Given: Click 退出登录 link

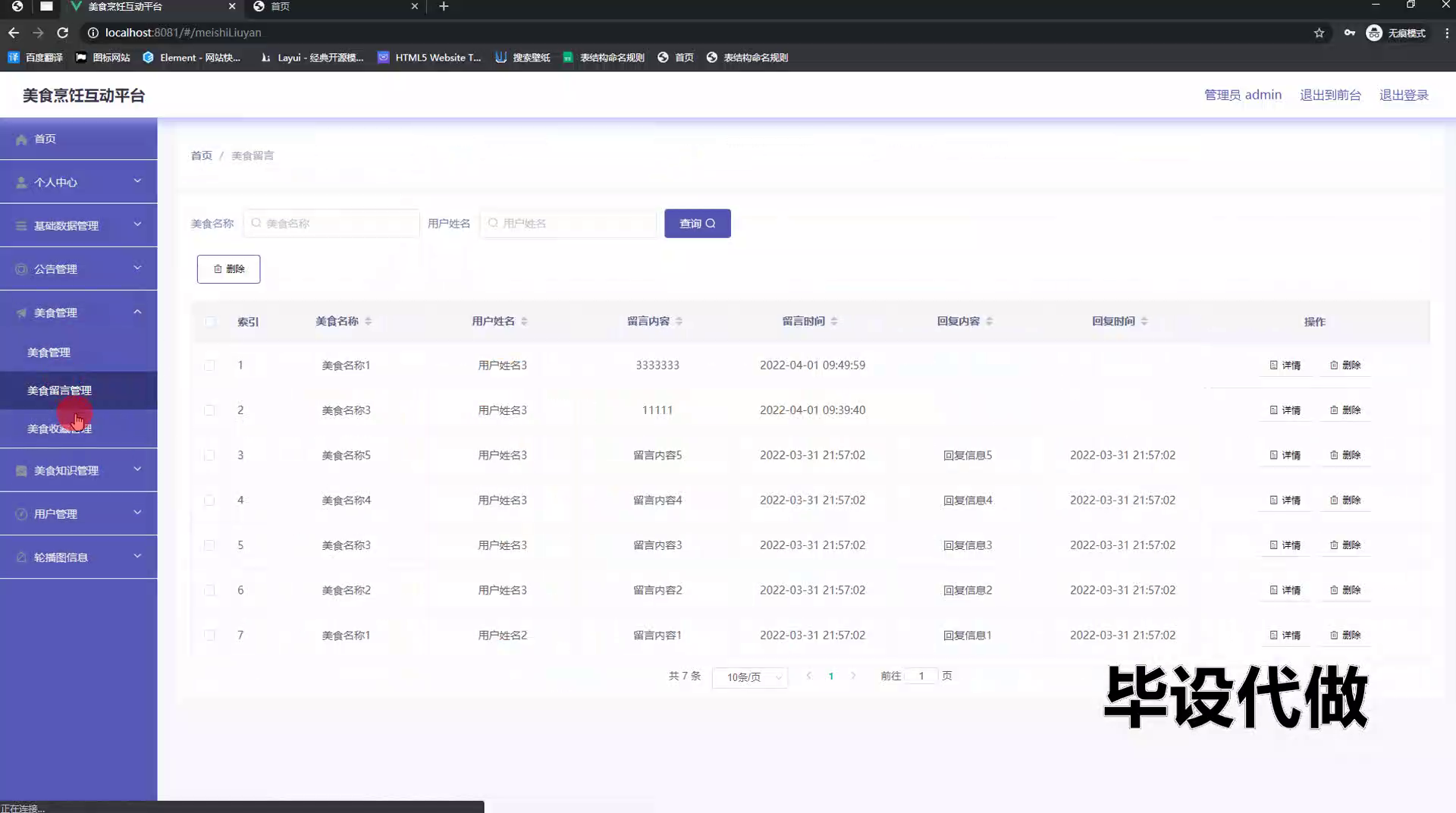Looking at the screenshot, I should (x=1404, y=95).
